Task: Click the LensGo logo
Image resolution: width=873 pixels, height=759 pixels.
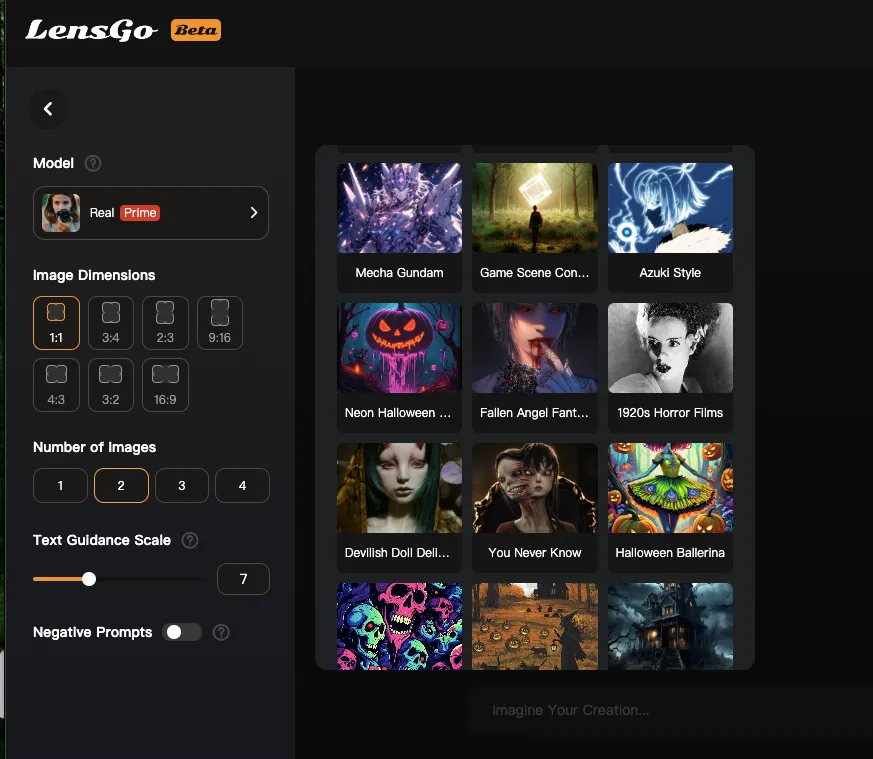Action: tap(91, 30)
